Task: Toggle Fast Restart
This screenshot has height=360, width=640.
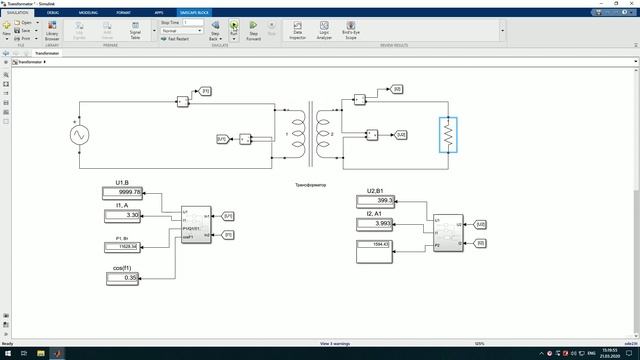Action: click(x=175, y=39)
